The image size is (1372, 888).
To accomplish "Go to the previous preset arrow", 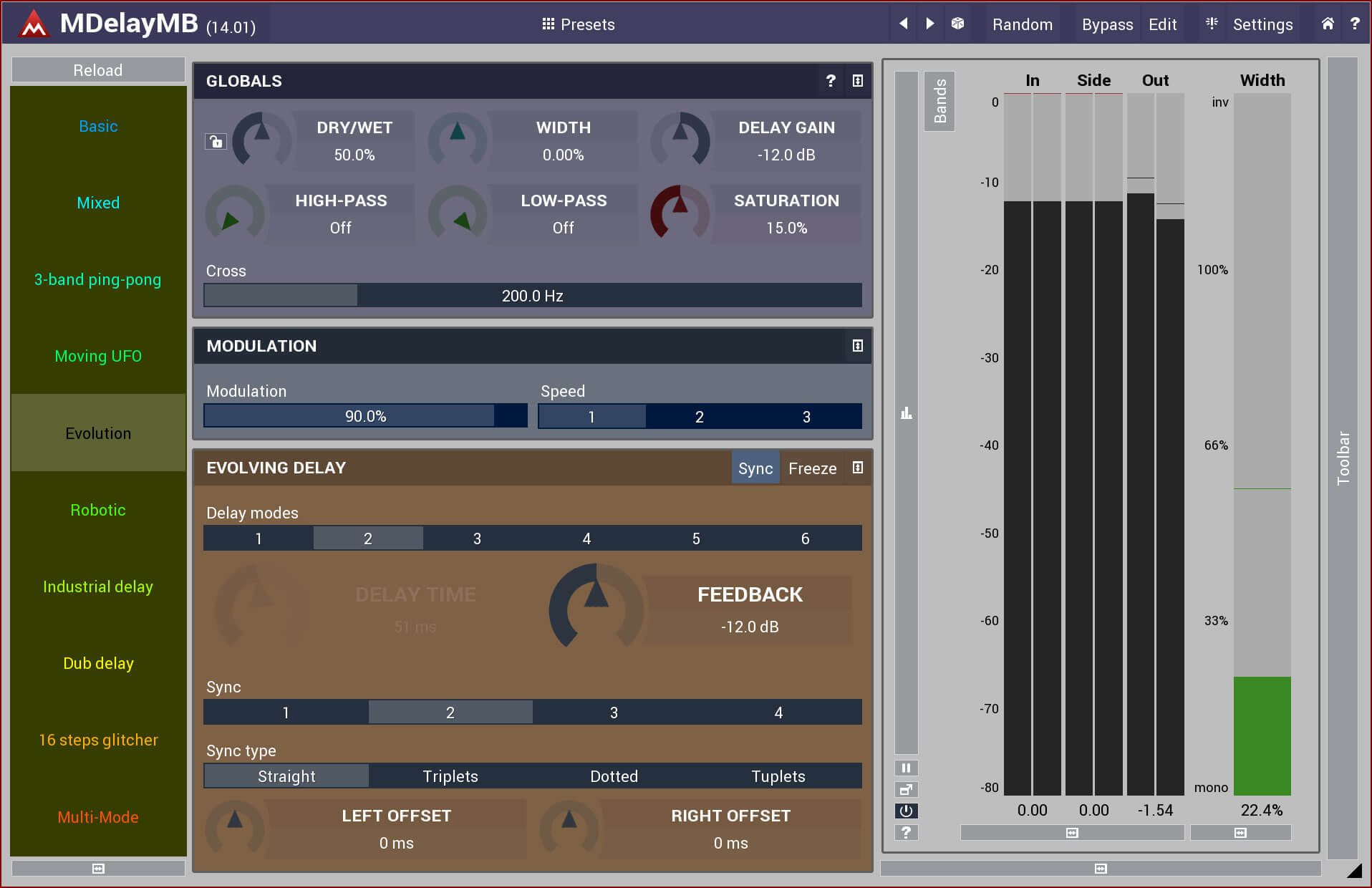I will [x=904, y=24].
